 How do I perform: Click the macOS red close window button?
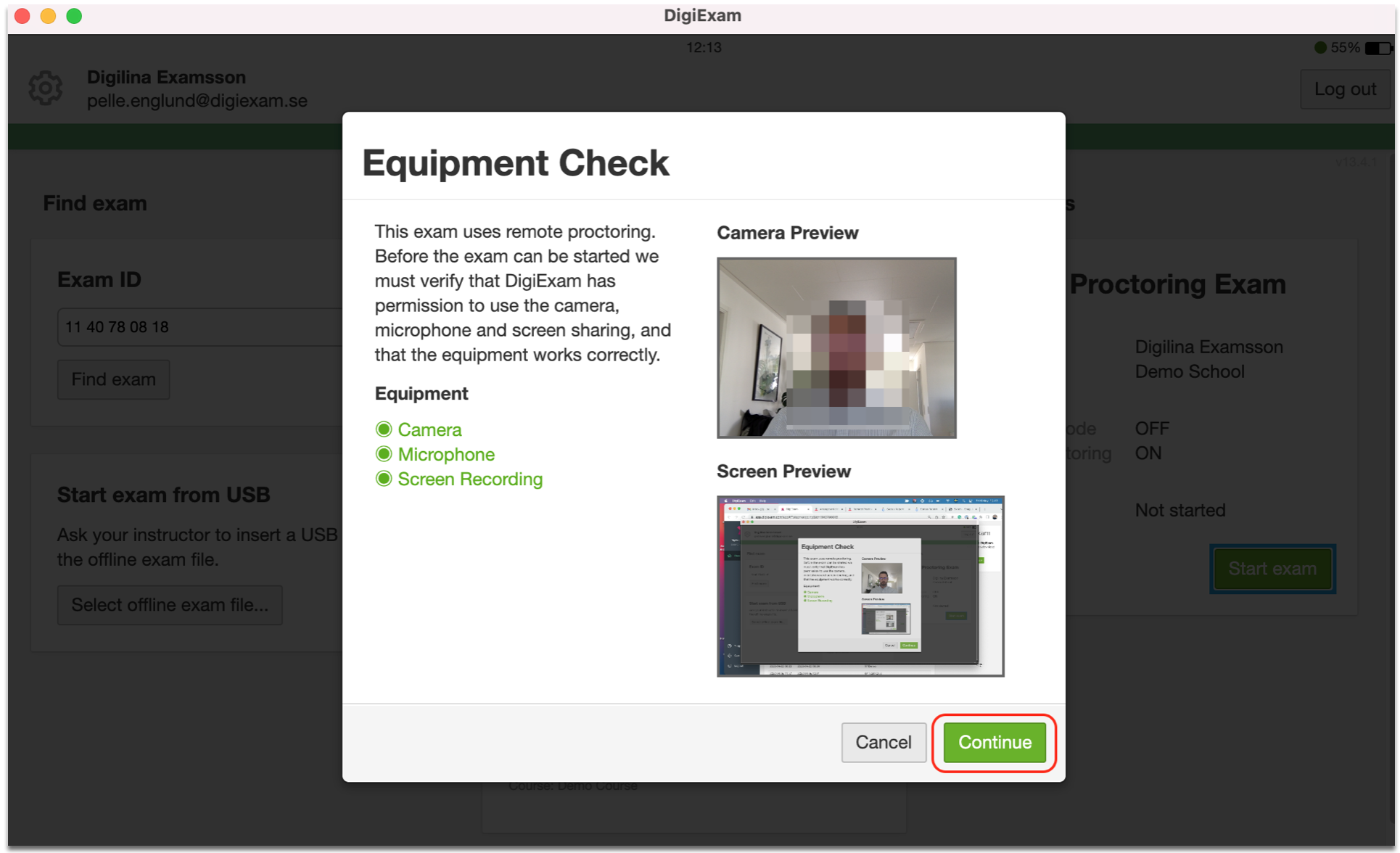pyautogui.click(x=22, y=16)
